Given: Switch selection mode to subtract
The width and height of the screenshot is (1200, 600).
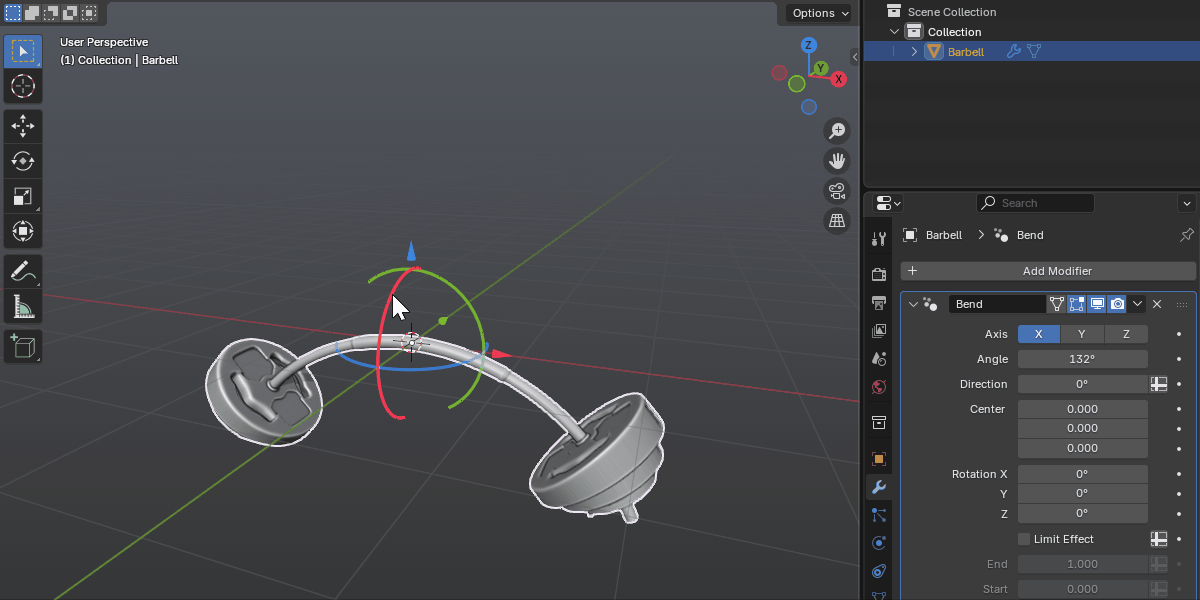Looking at the screenshot, I should [51, 13].
